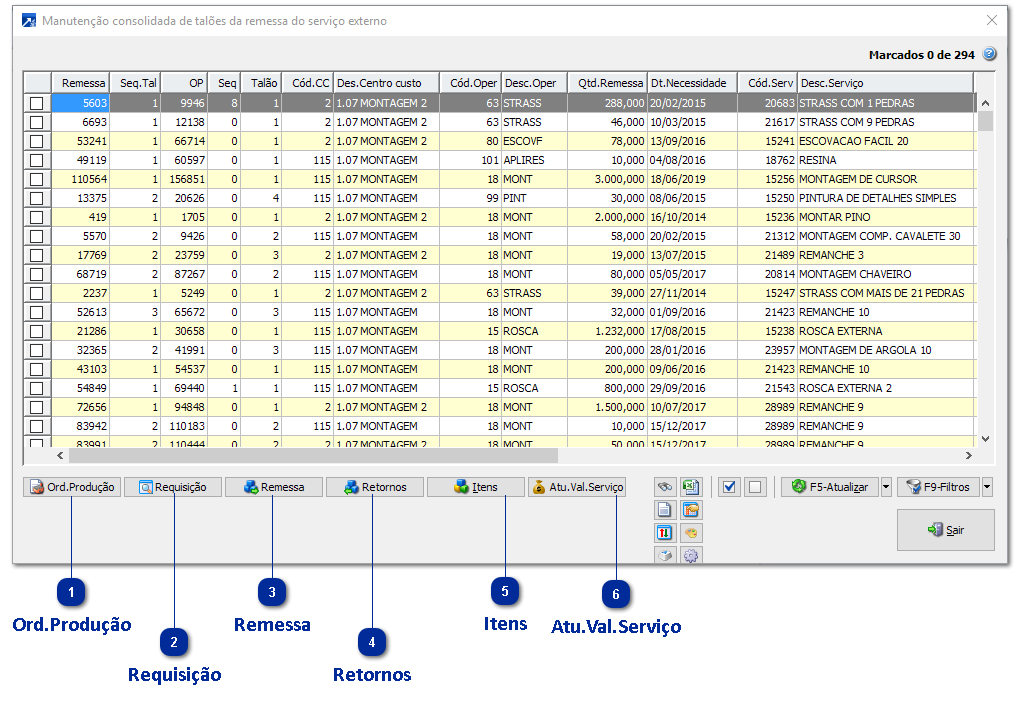Tick the checkbox for remessa 110564
Screen dimensions: 1031x703
[37, 179]
